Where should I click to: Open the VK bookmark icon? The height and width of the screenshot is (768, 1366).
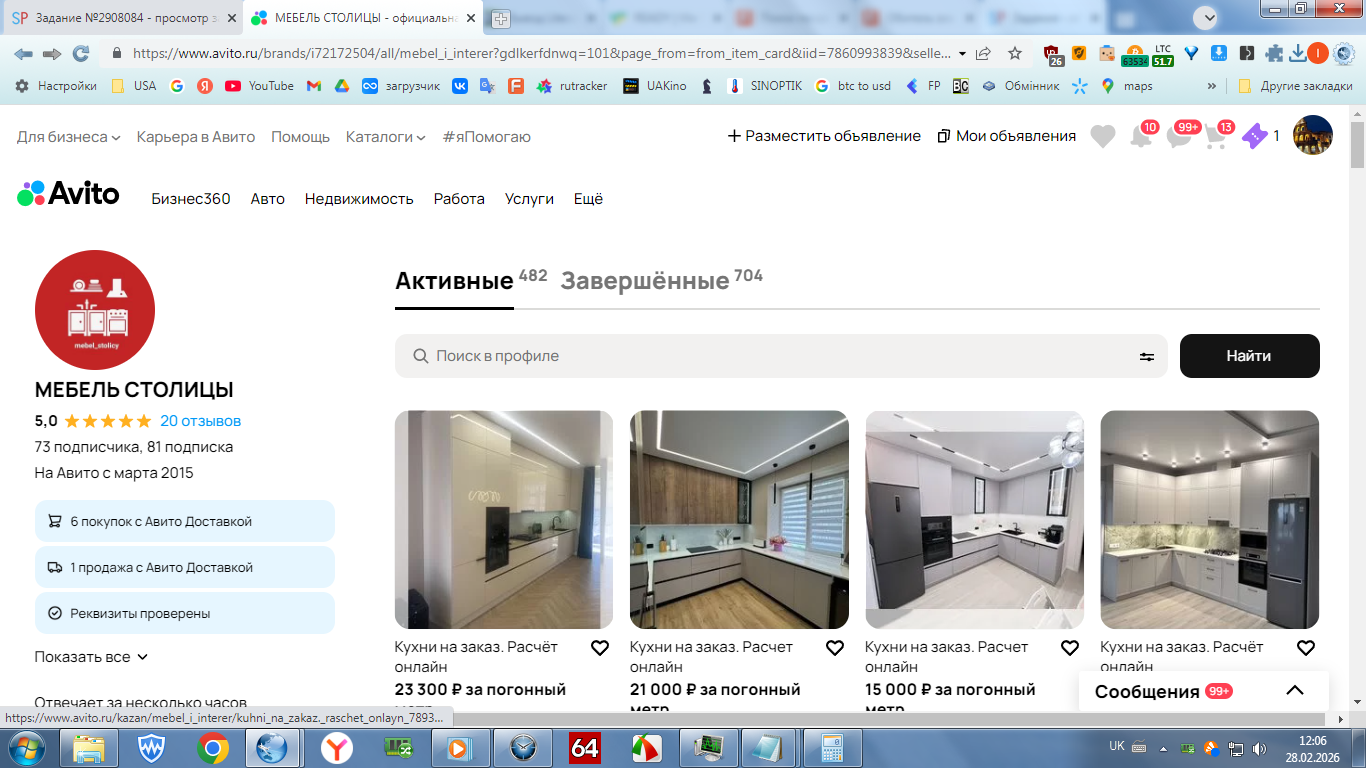460,86
